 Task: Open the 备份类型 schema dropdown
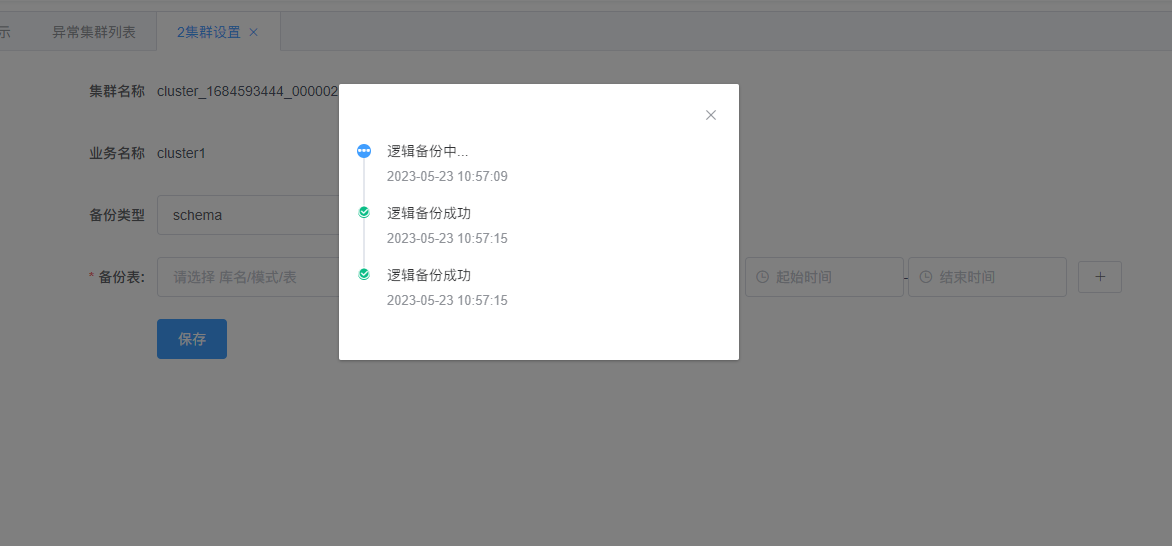(x=248, y=215)
